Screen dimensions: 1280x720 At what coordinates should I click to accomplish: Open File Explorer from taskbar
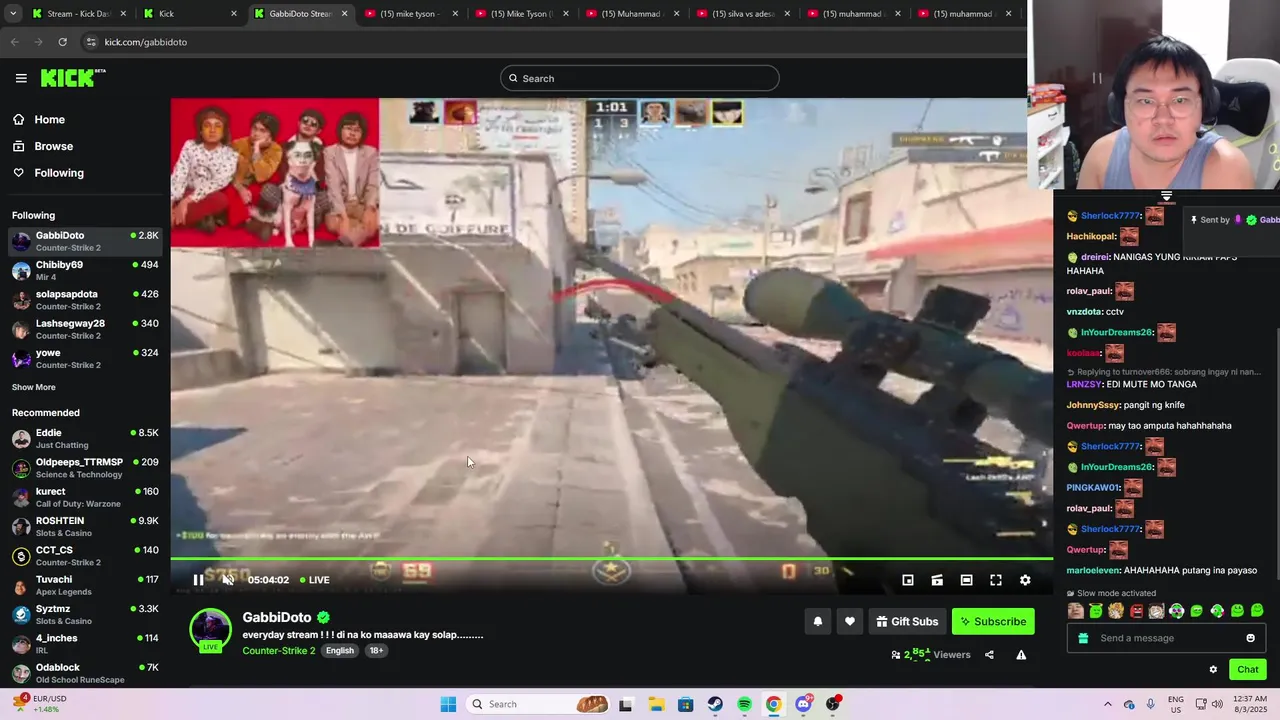pos(656,704)
